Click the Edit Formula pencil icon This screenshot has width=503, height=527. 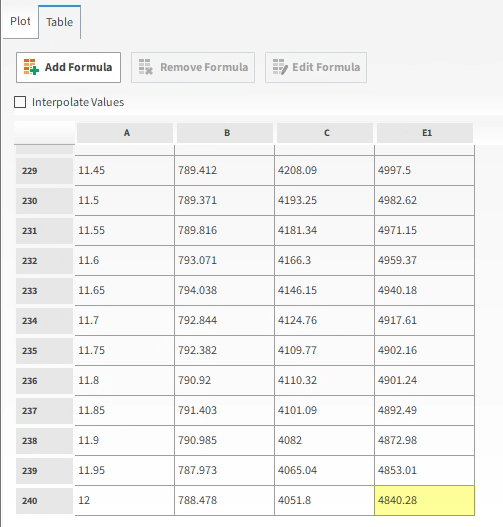(280, 67)
